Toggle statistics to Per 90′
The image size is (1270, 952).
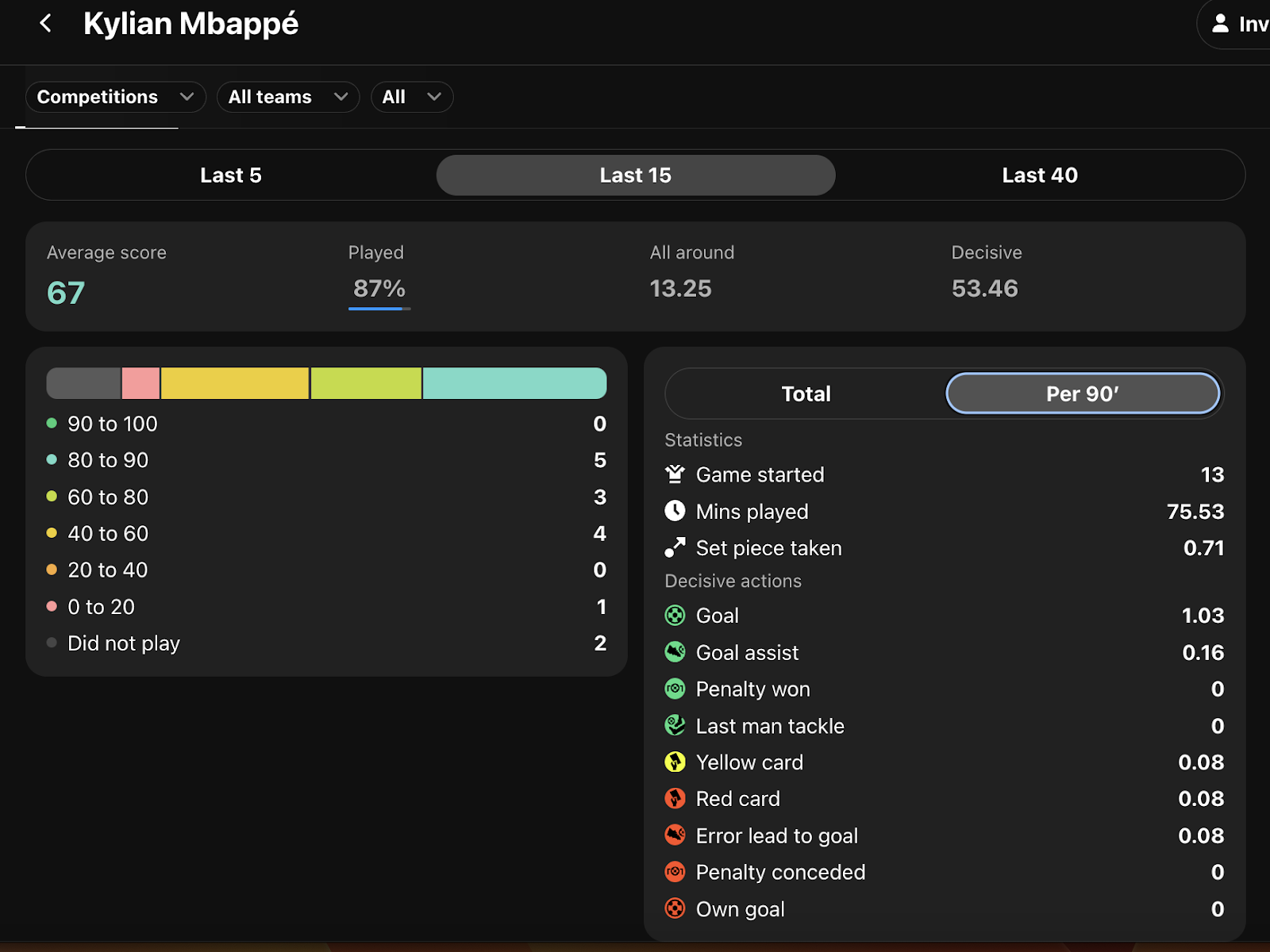pyautogui.click(x=1083, y=393)
